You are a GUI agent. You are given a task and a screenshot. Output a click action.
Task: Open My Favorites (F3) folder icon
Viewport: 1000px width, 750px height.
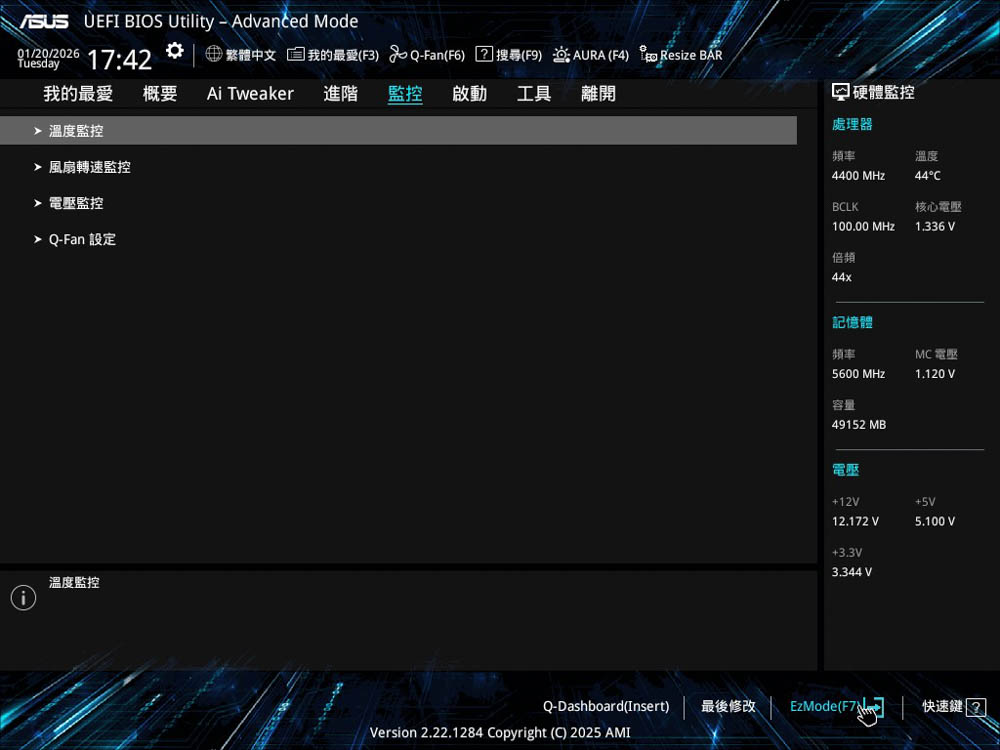pyautogui.click(x=296, y=55)
